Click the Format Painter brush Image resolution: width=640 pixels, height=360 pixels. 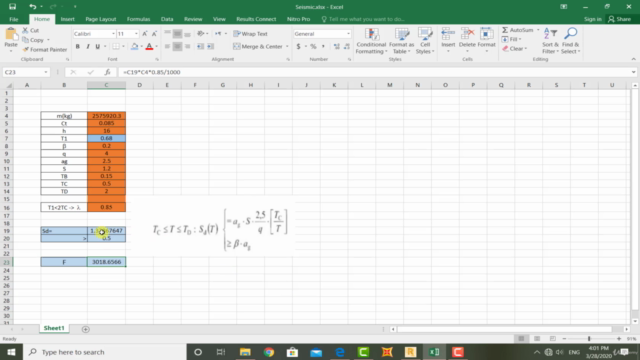click(x=26, y=49)
